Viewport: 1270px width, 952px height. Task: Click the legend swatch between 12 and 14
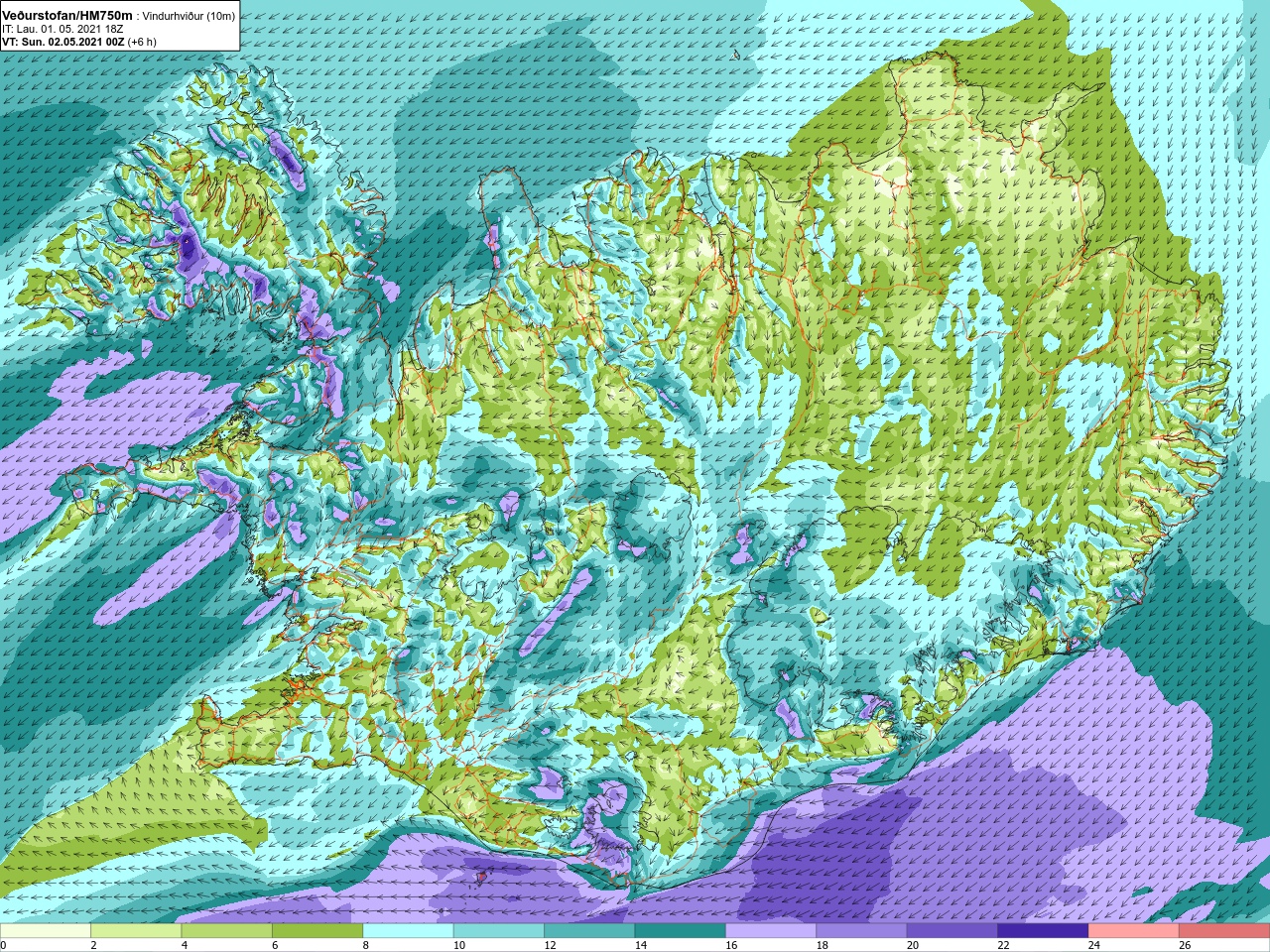[x=589, y=931]
